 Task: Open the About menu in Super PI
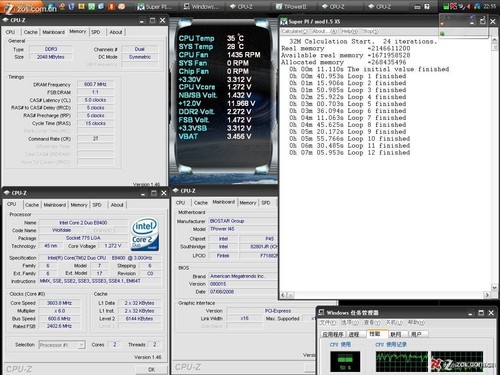(324, 31)
